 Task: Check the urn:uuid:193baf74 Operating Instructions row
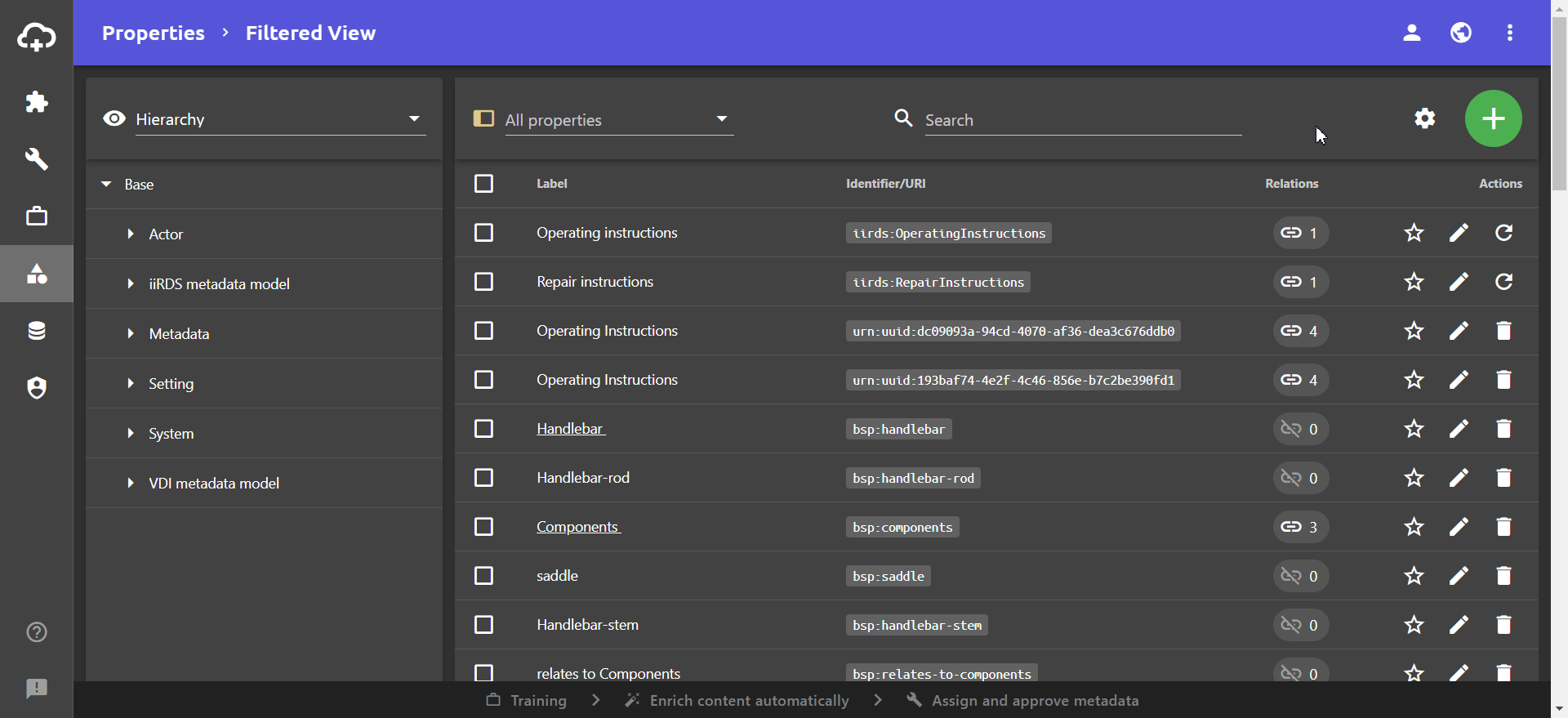coord(483,380)
